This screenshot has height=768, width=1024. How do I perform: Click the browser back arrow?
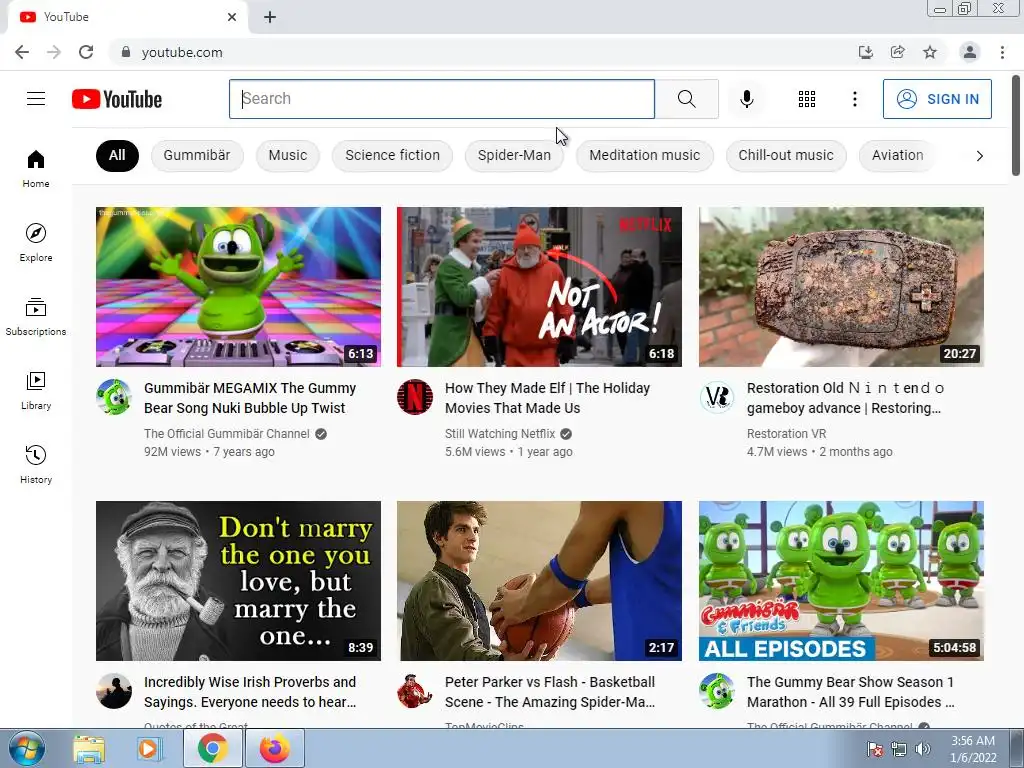(22, 52)
